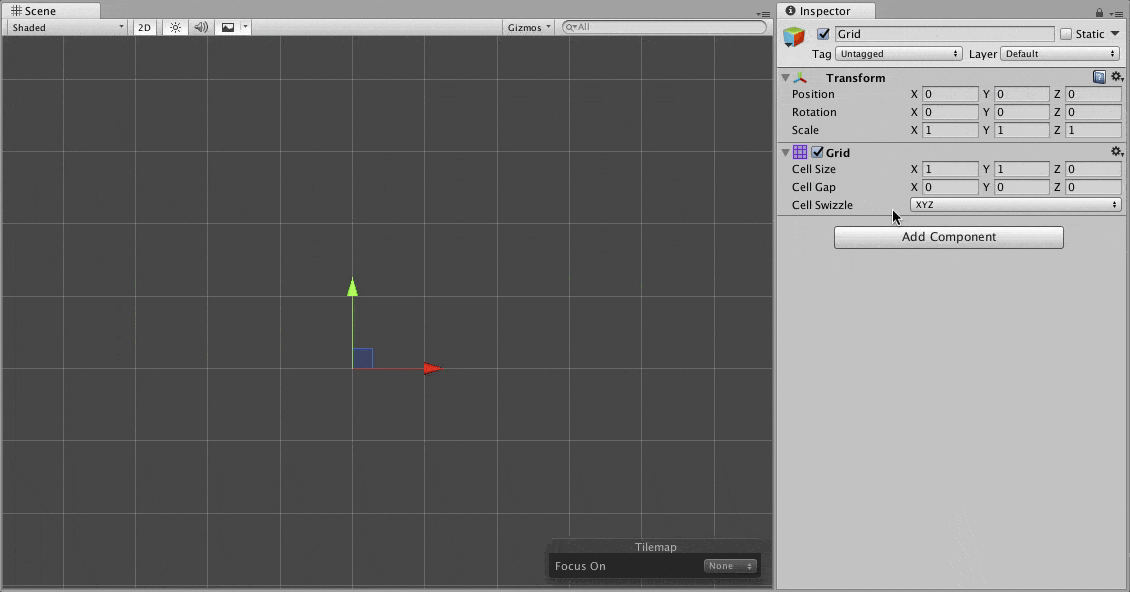Click the Cell Size Y field

click(x=1021, y=169)
